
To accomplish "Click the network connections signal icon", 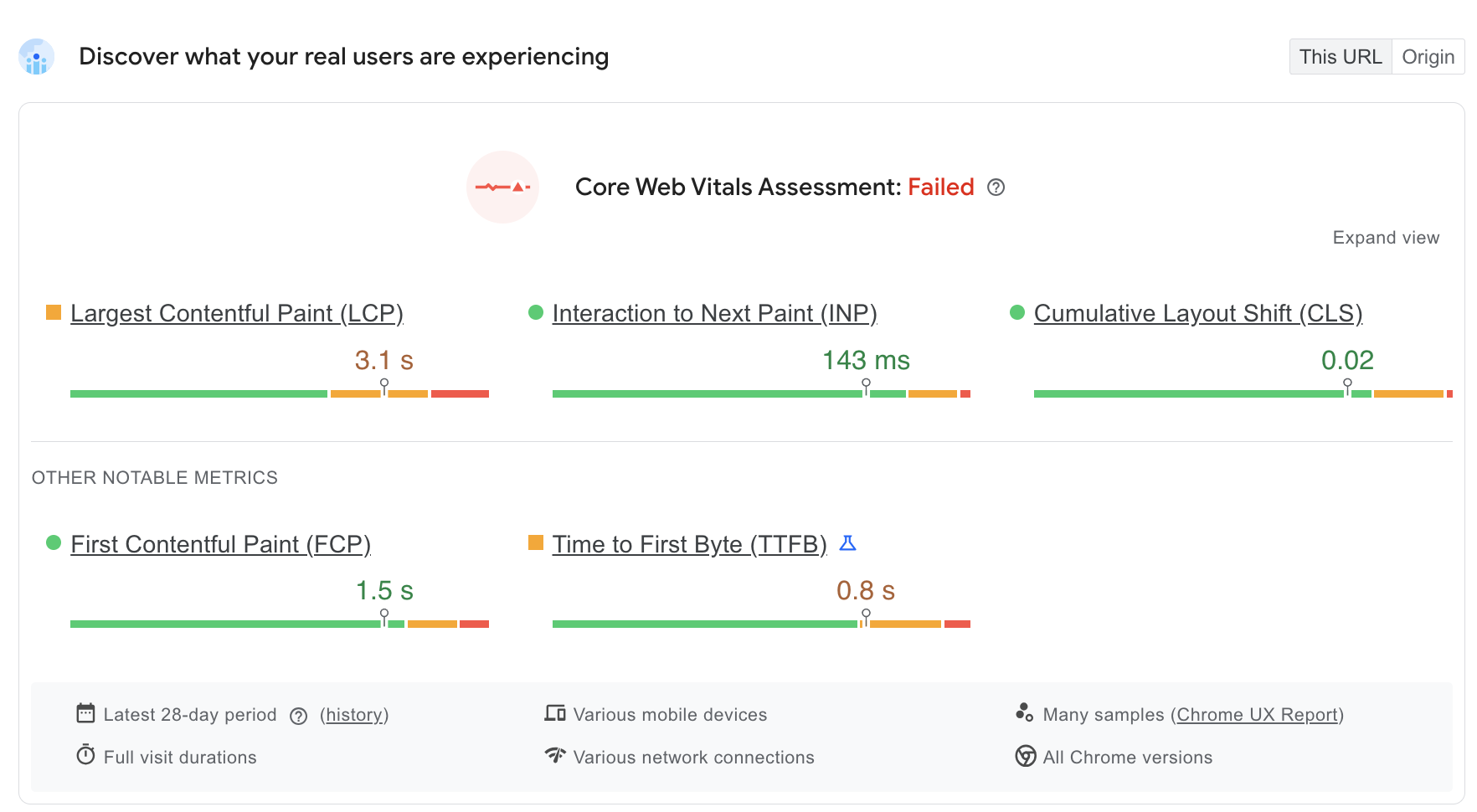I will (554, 755).
